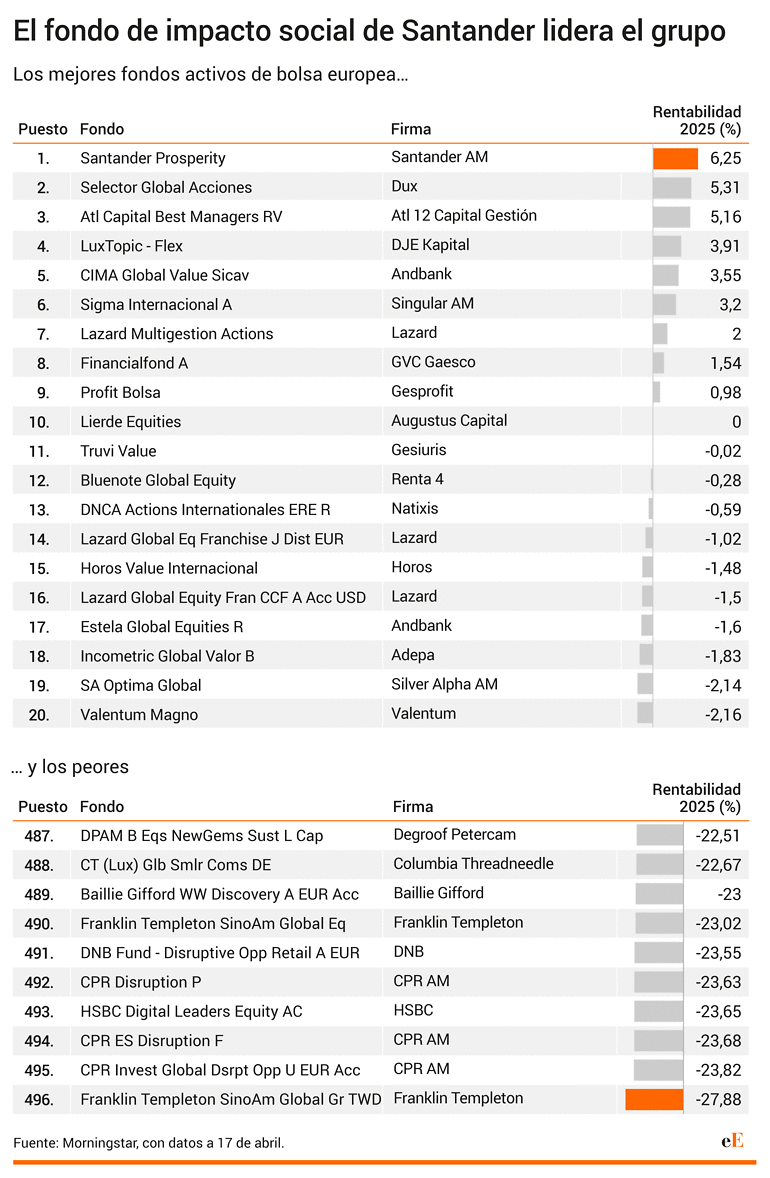Viewport: 770px width, 1178px height.
Task: Click the orange bar for Santander Prosperity
Action: (x=675, y=159)
